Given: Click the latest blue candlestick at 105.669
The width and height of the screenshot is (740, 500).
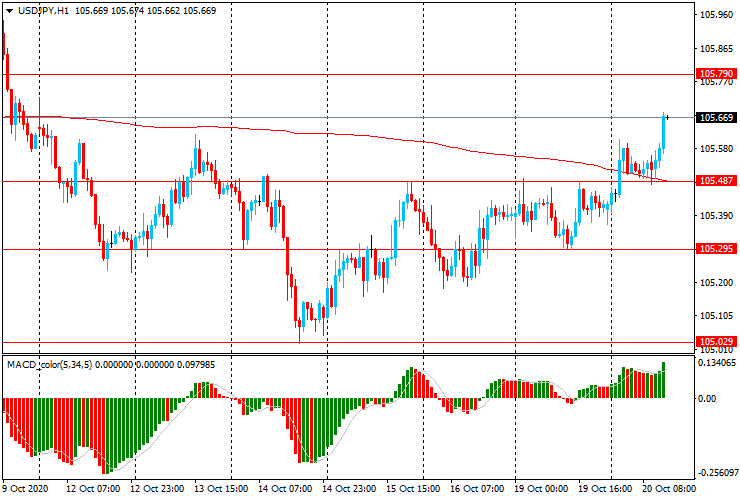Looking at the screenshot, I should [x=664, y=133].
